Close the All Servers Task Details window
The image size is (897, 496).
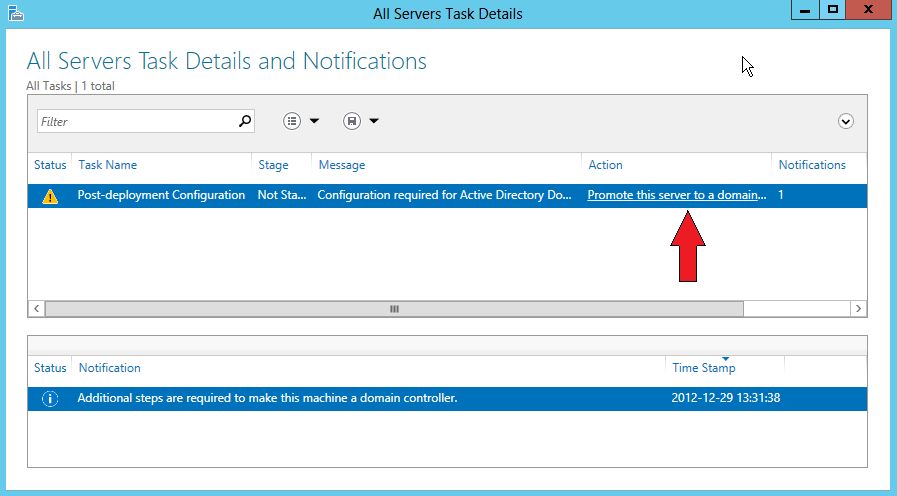pos(868,10)
